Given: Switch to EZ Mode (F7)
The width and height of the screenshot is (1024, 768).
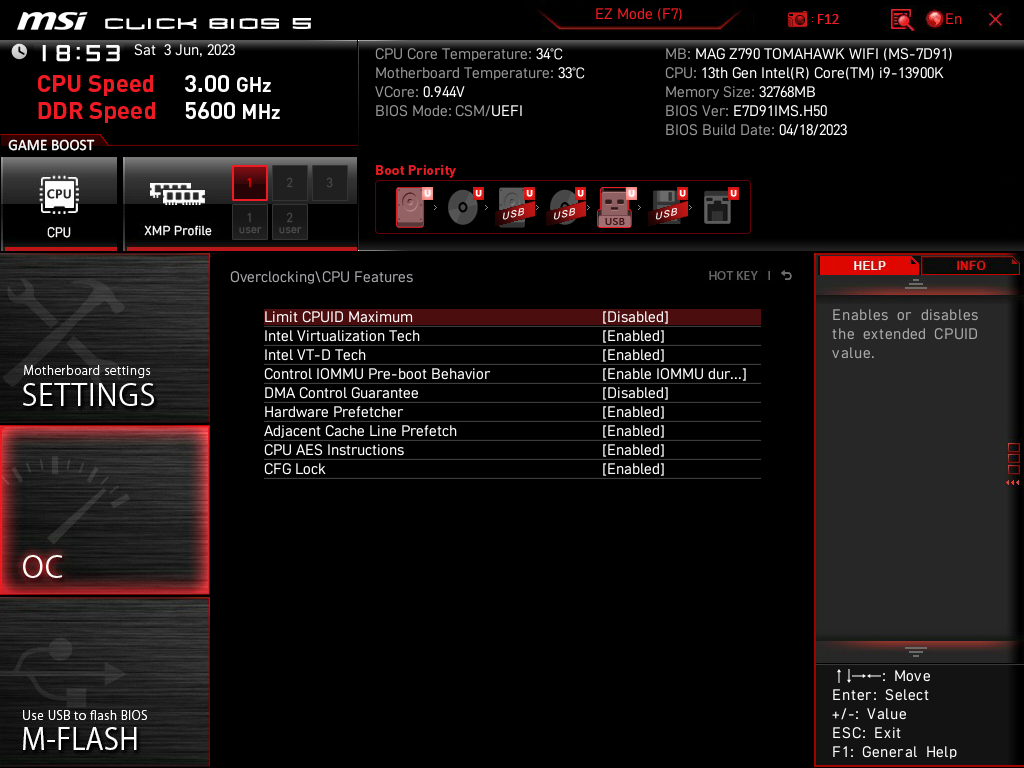Looking at the screenshot, I should [x=638, y=14].
